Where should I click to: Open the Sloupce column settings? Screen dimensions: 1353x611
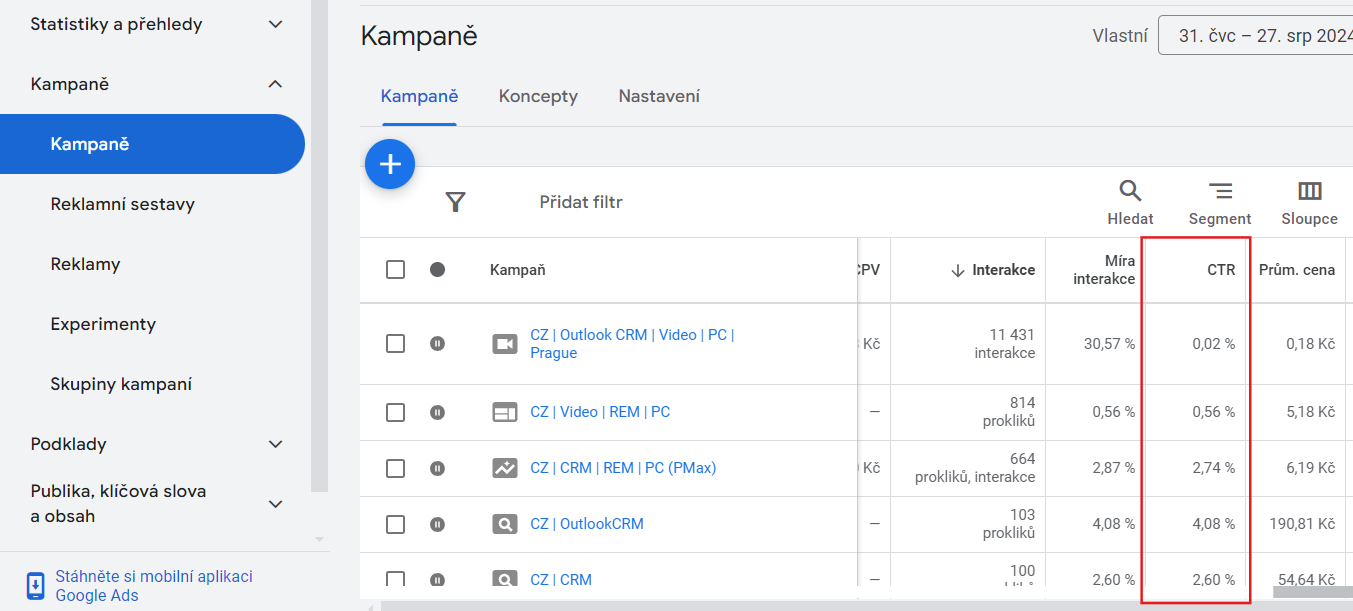pos(1309,203)
